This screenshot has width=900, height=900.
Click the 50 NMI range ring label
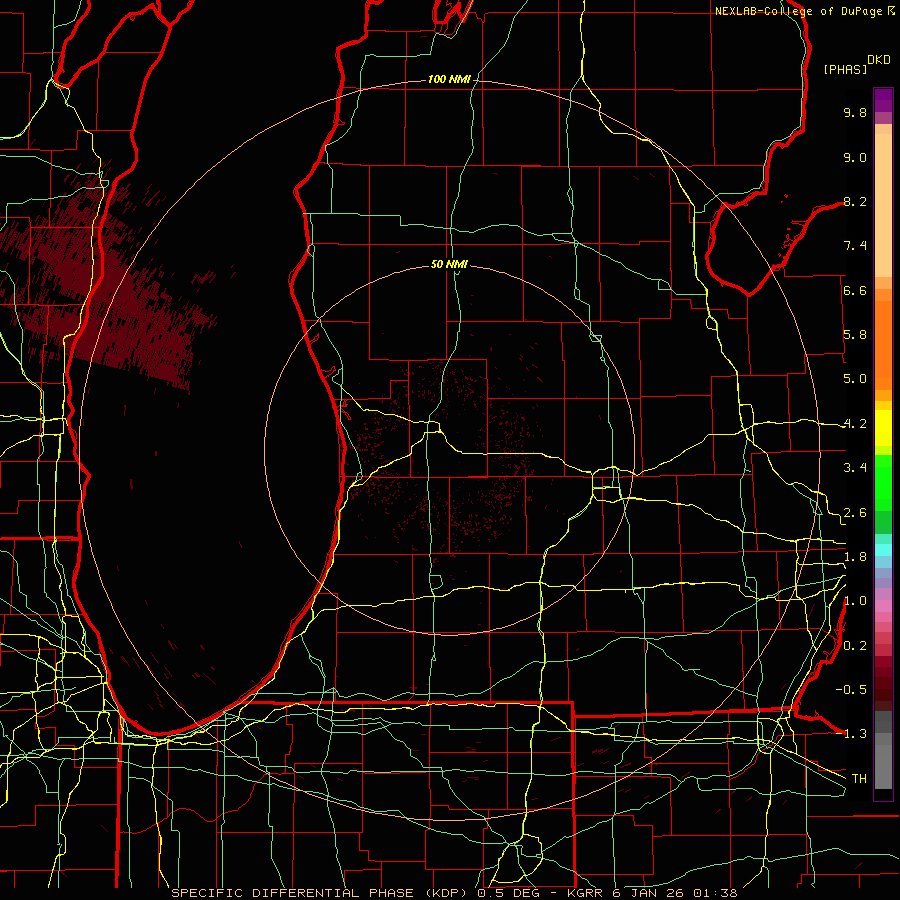449,264
